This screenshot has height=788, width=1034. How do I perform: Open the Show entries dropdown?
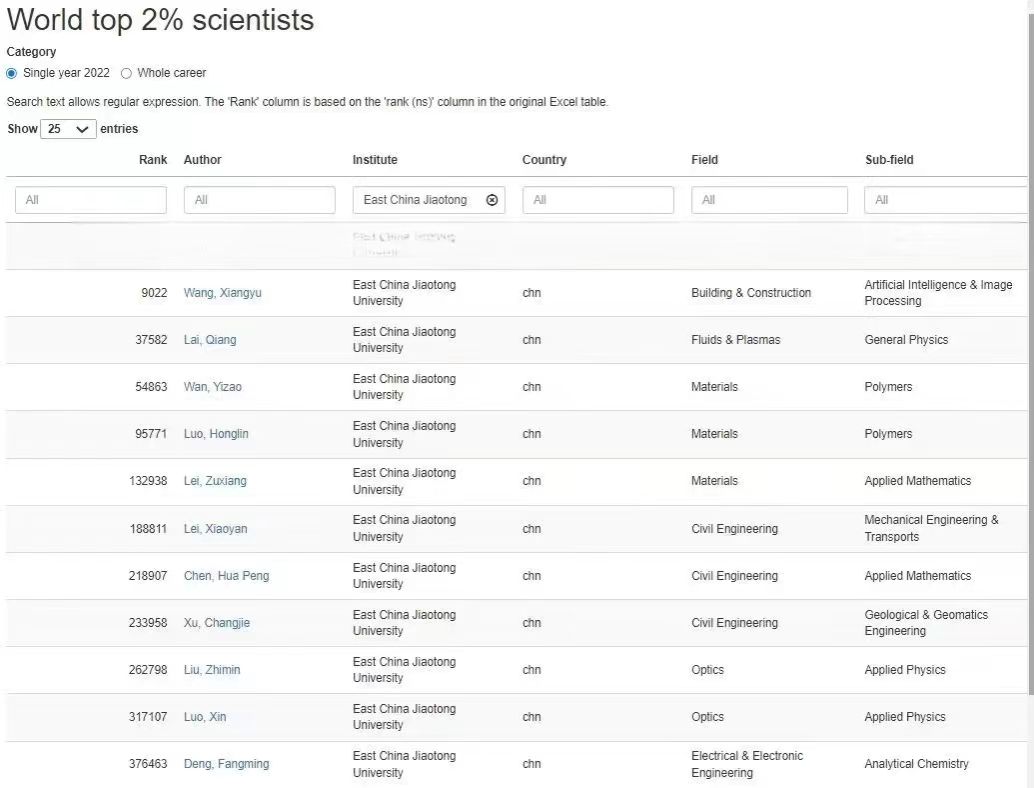(68, 129)
